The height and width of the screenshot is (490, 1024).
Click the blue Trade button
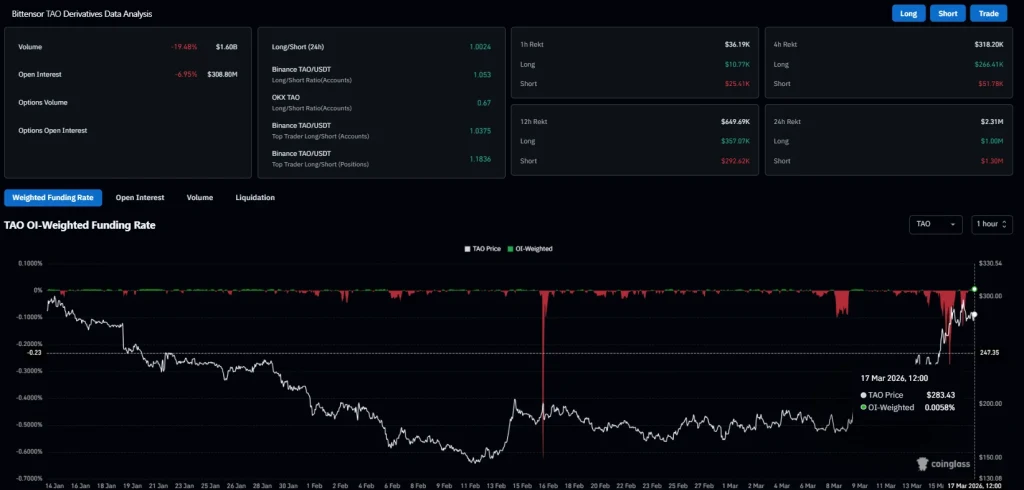[x=988, y=14]
